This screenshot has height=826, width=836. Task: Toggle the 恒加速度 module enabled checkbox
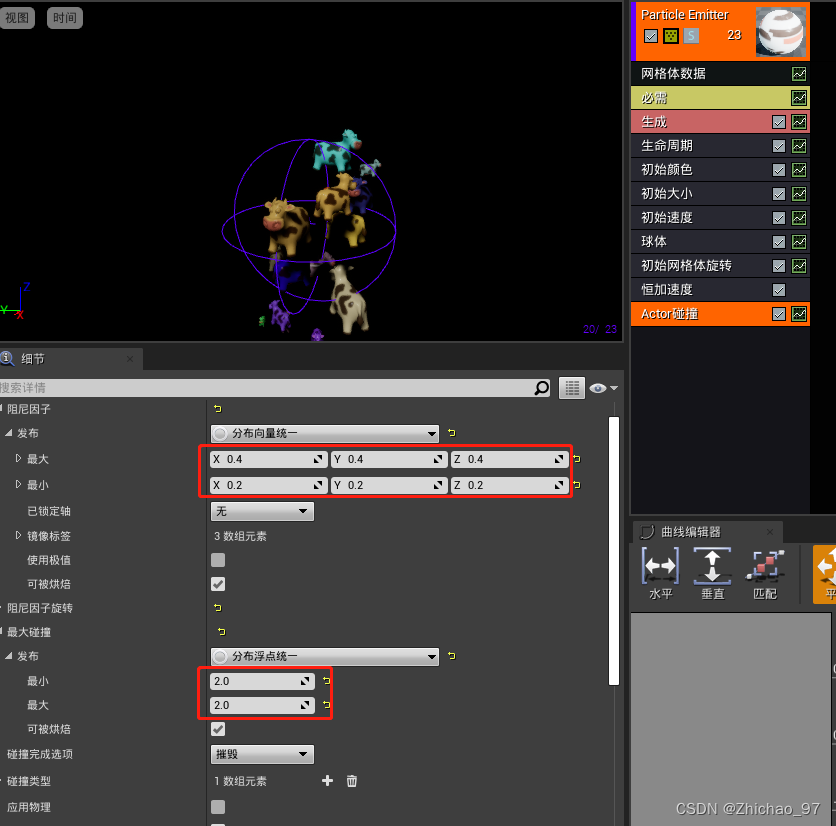pyautogui.click(x=778, y=290)
